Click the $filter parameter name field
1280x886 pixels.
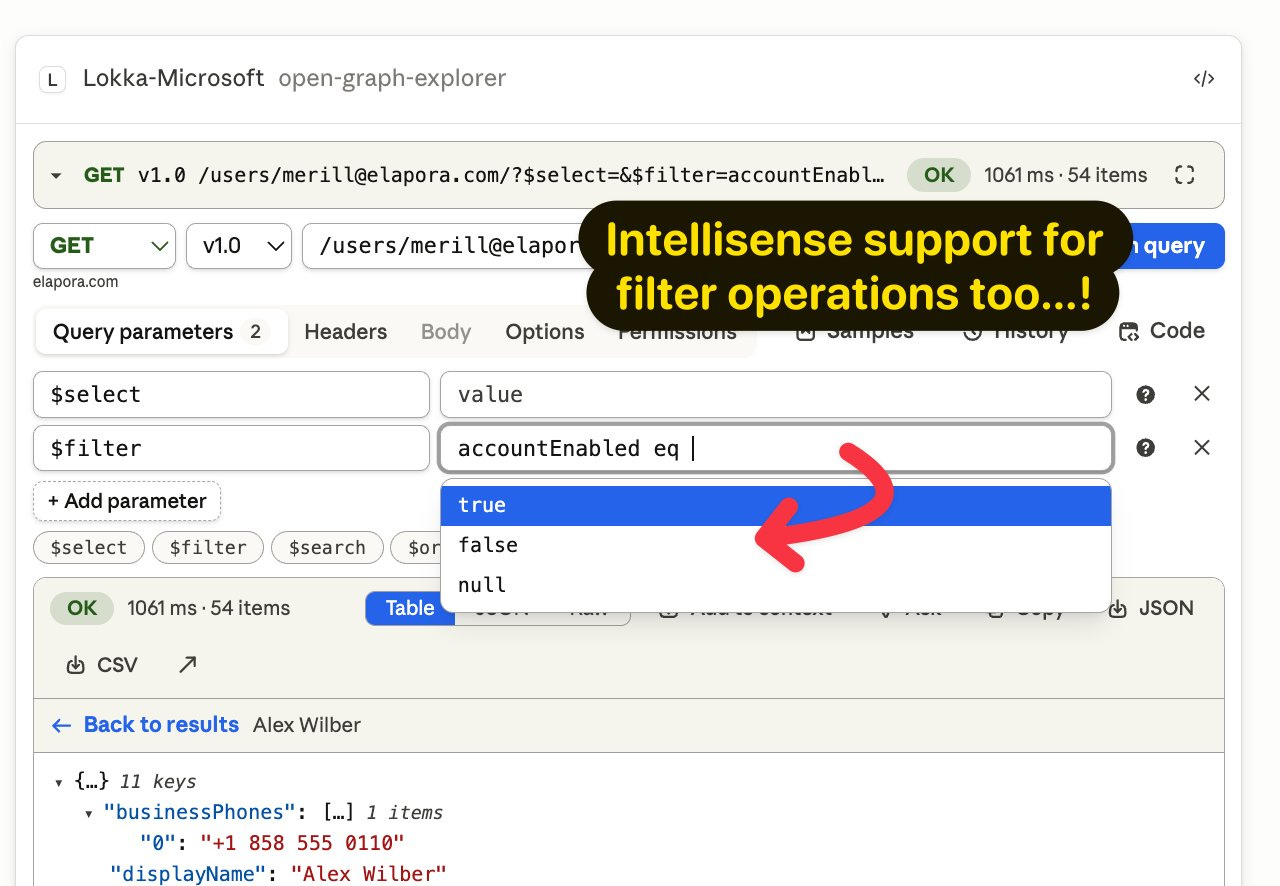click(231, 448)
